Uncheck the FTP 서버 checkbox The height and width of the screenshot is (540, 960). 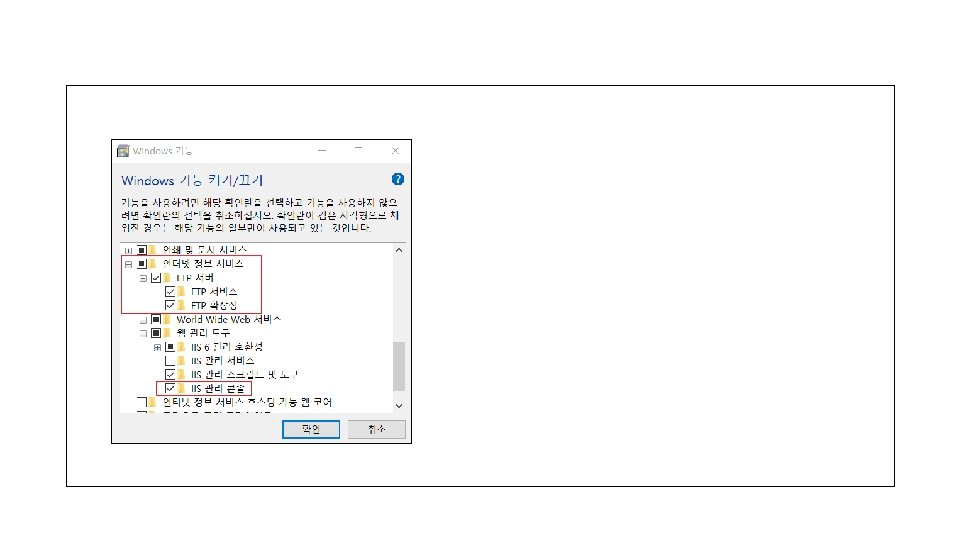tap(156, 278)
